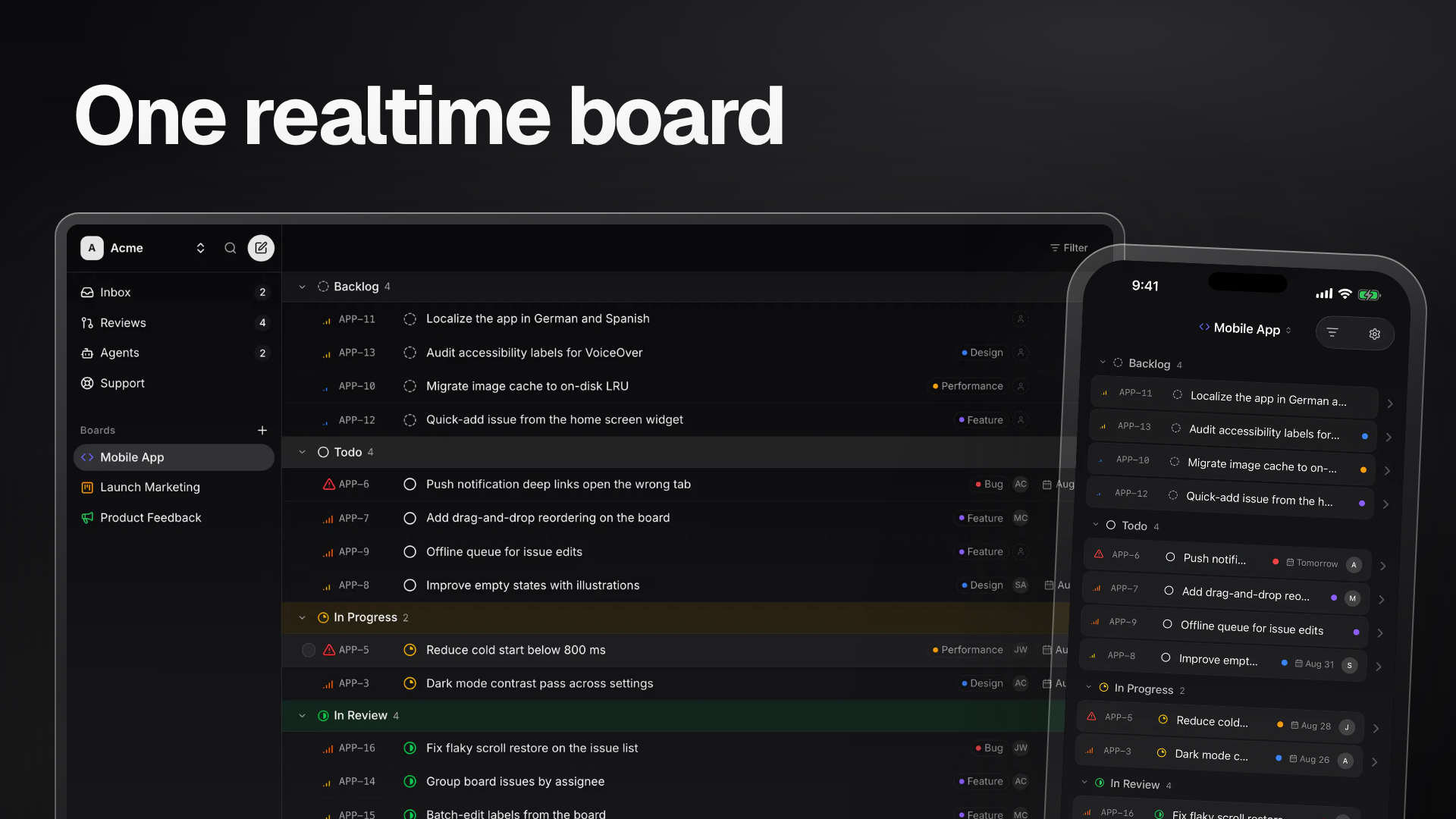Select the Launch Marketing board

[x=174, y=487]
